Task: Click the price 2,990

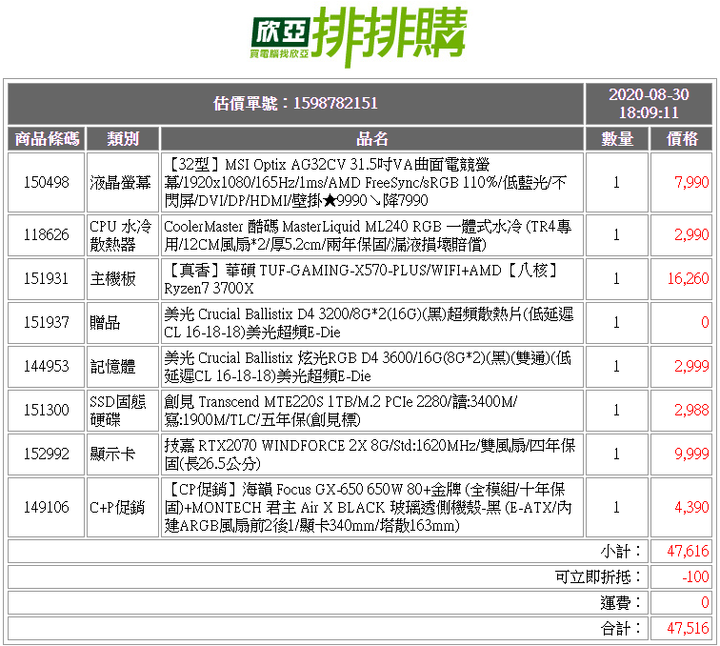Action: click(692, 235)
